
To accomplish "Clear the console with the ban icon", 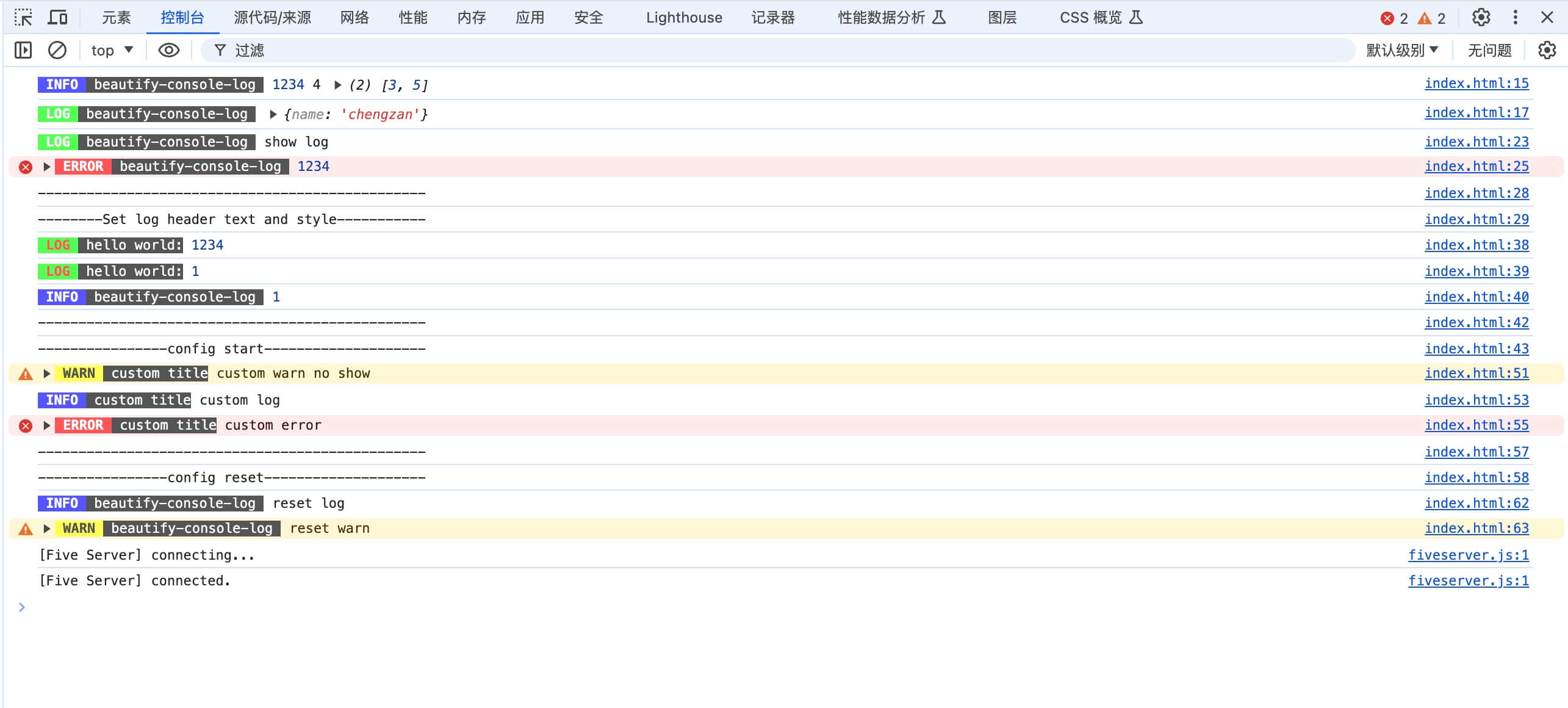I will click(57, 50).
